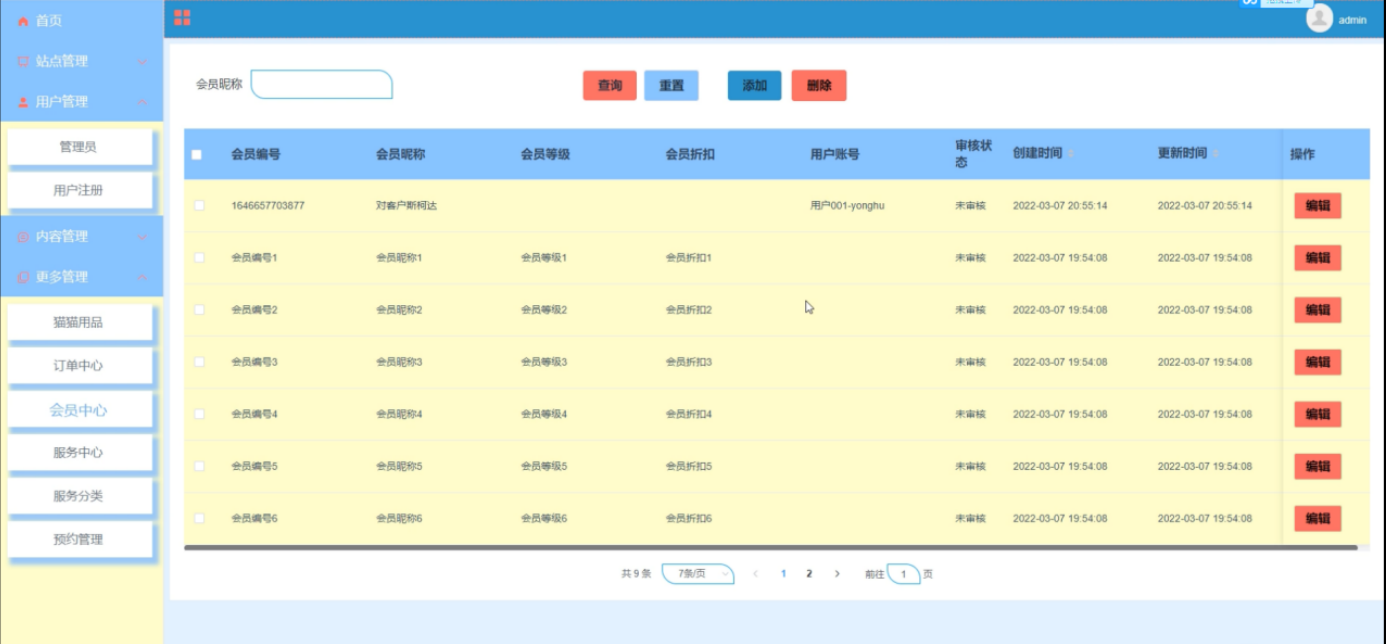Click 编辑 for the 会员编号5 row

(x=1318, y=466)
